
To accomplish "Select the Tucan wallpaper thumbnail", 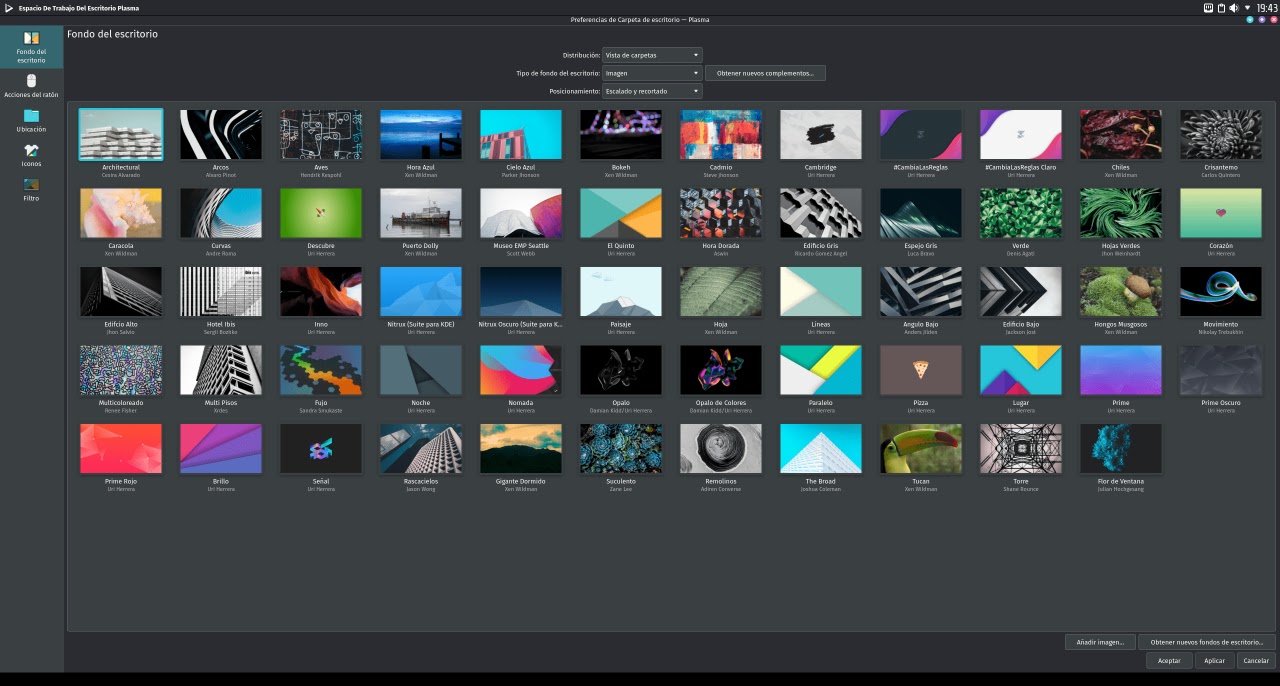I will pos(921,449).
